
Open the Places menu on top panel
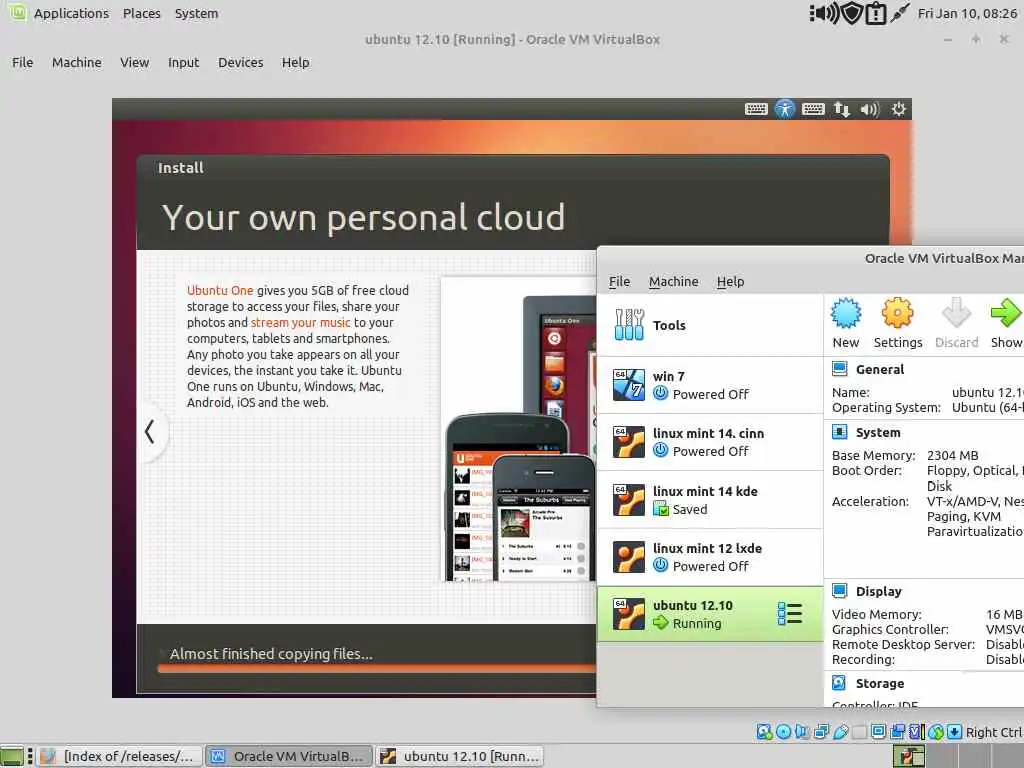pyautogui.click(x=142, y=13)
